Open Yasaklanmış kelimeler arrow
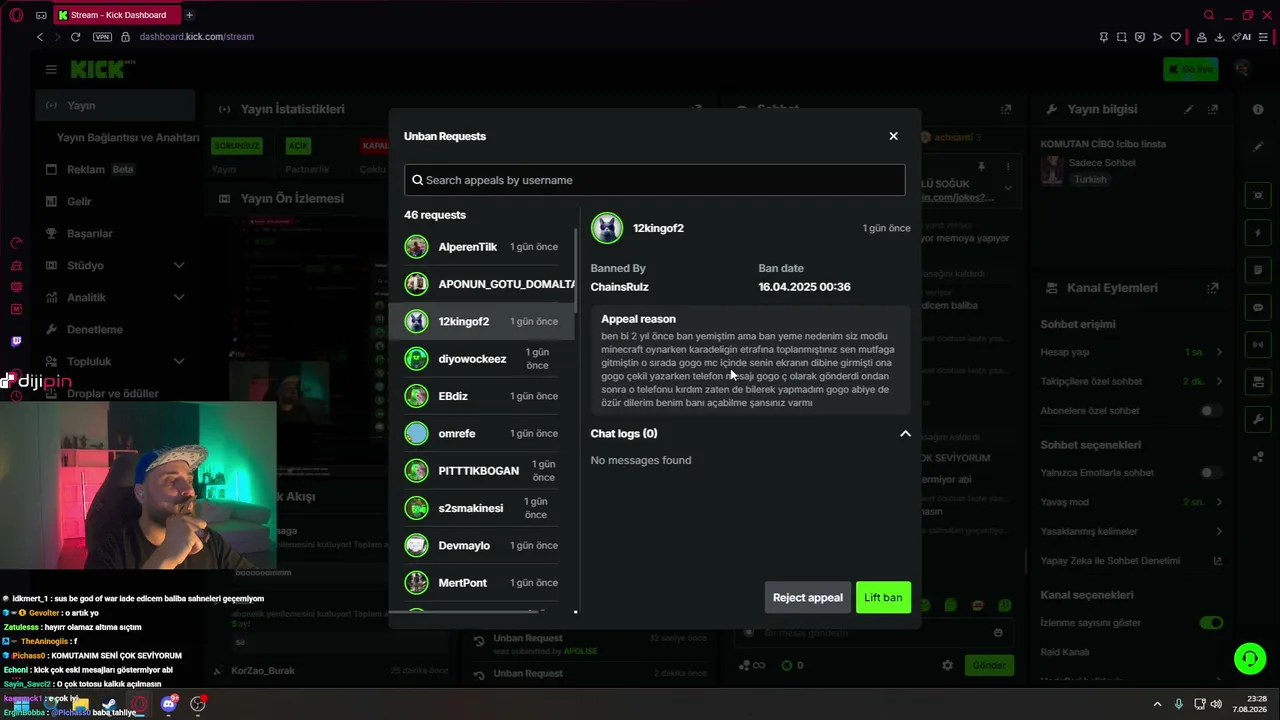The height and width of the screenshot is (720, 1280). pyautogui.click(x=1219, y=532)
